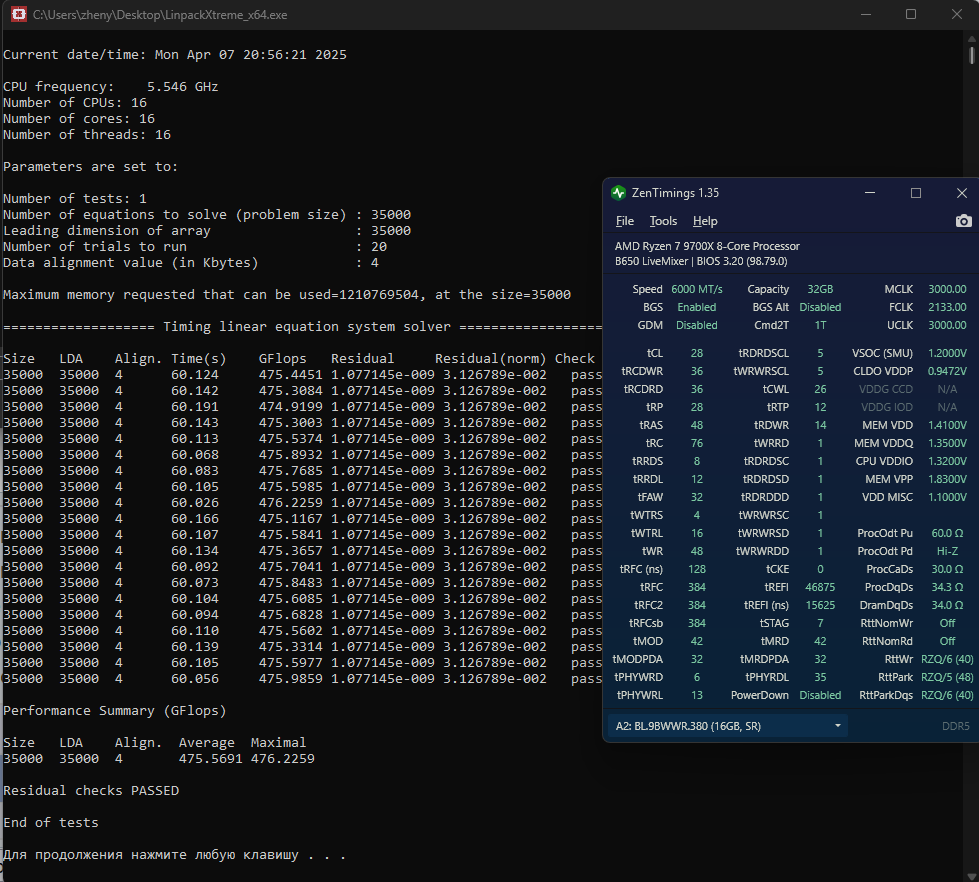This screenshot has height=882, width=979.
Task: Minimize the ZenTimings window
Action: point(870,193)
